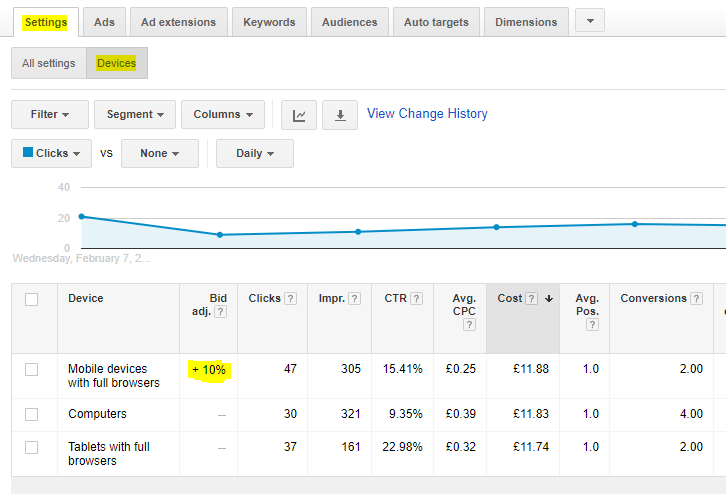The image size is (726, 494).
Task: Tick the select-all checkbox in table header
Action: coord(31,299)
